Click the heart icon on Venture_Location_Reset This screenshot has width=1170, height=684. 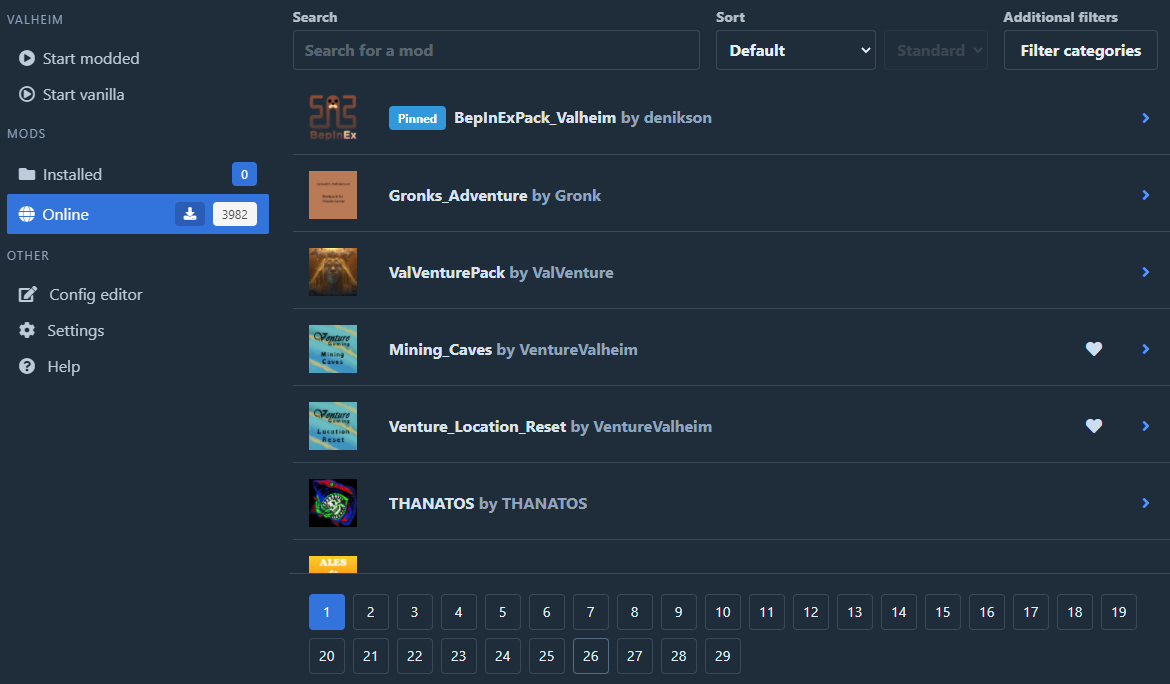point(1094,426)
